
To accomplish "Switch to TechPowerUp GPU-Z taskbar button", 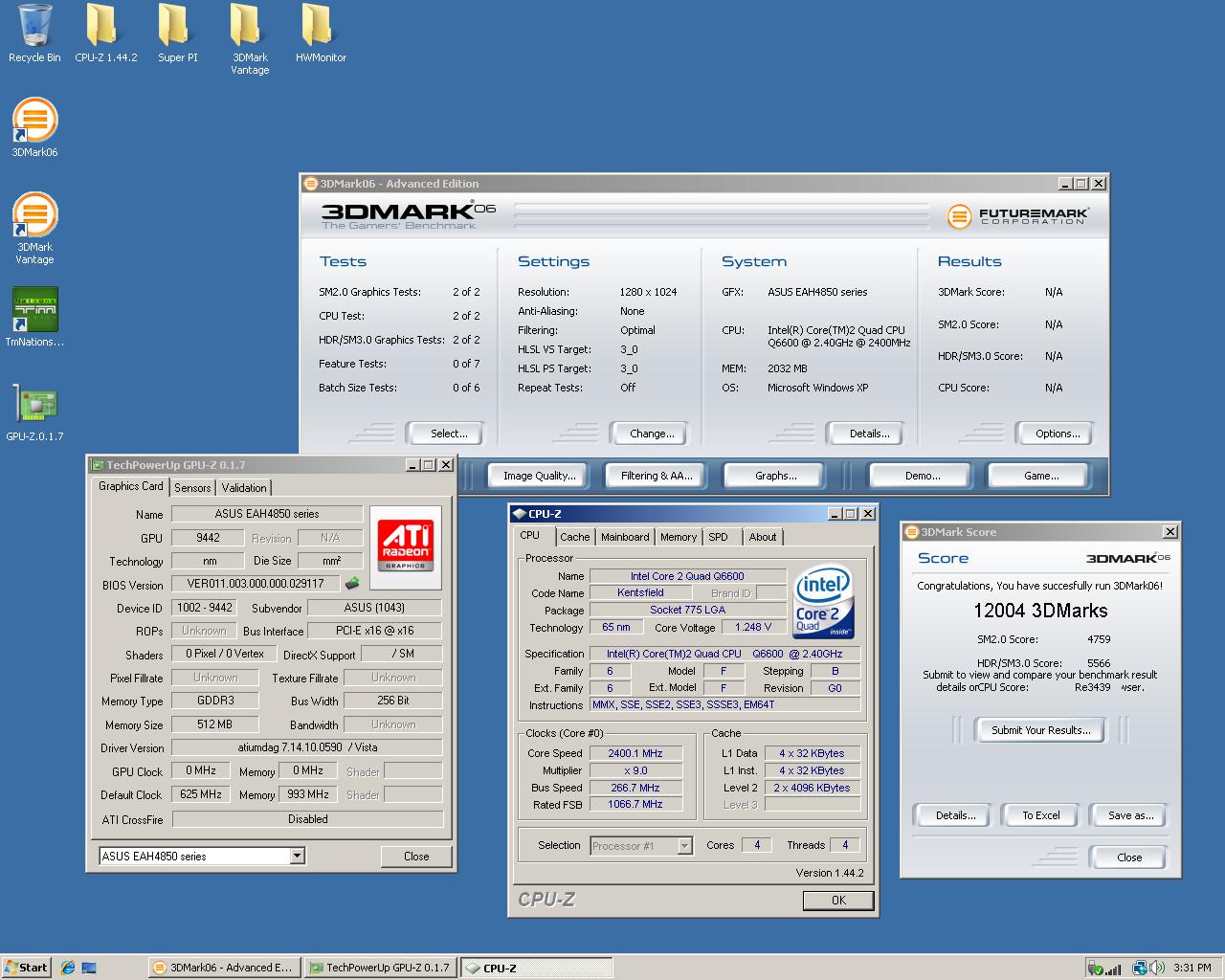I will tap(380, 968).
